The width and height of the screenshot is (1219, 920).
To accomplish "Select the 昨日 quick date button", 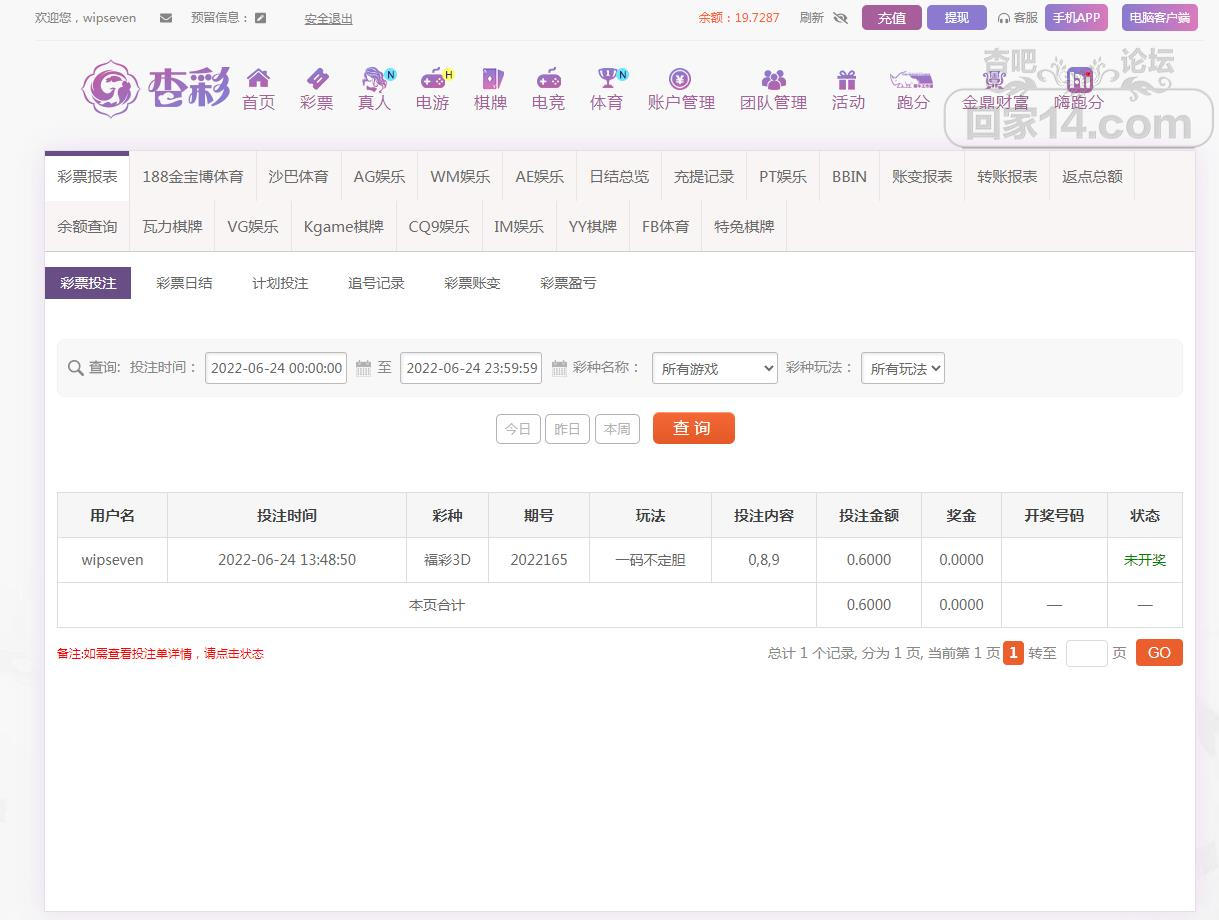I will (567, 429).
